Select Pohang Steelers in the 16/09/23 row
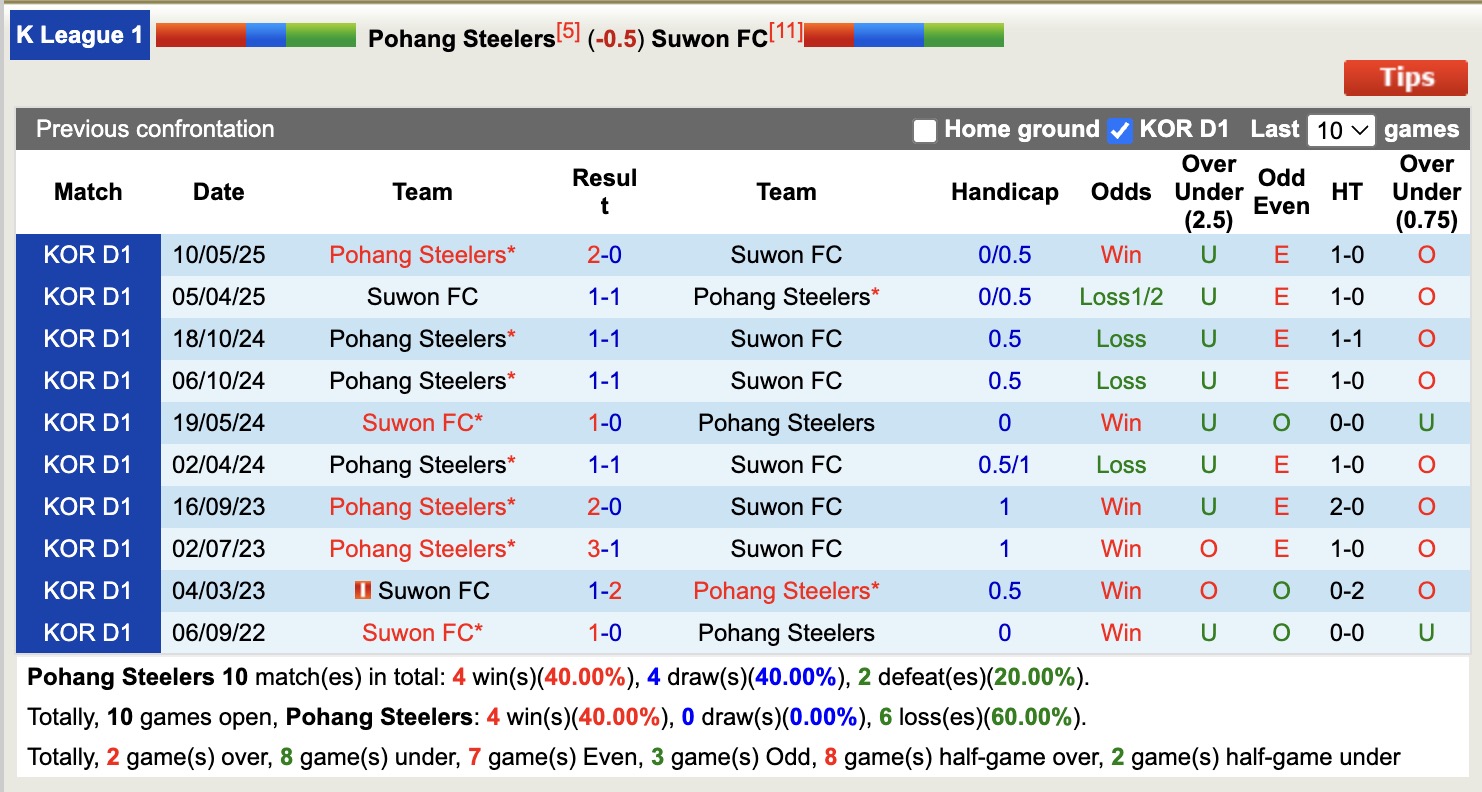1482x792 pixels. click(x=422, y=507)
